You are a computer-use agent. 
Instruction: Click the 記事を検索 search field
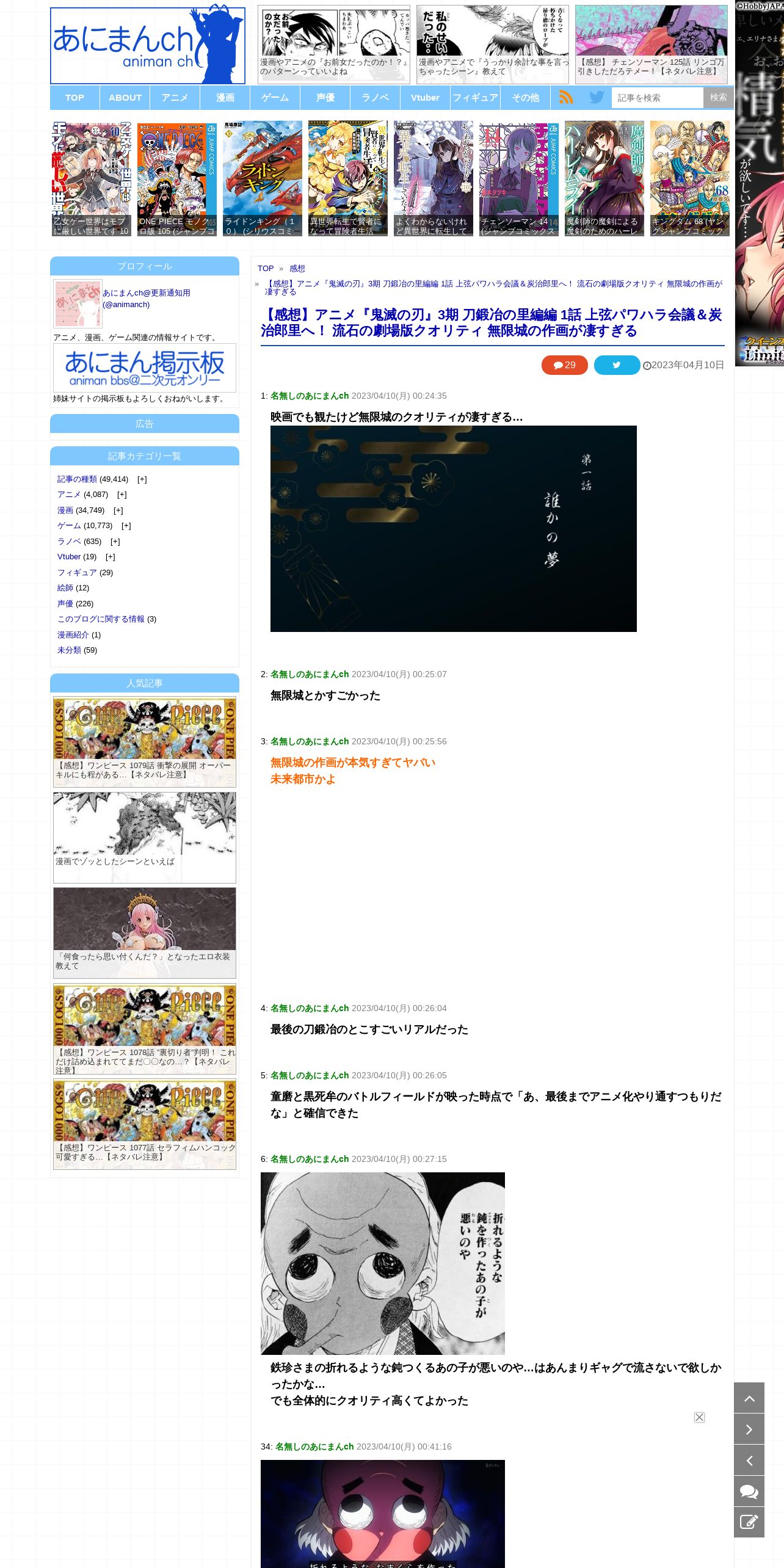[x=657, y=98]
